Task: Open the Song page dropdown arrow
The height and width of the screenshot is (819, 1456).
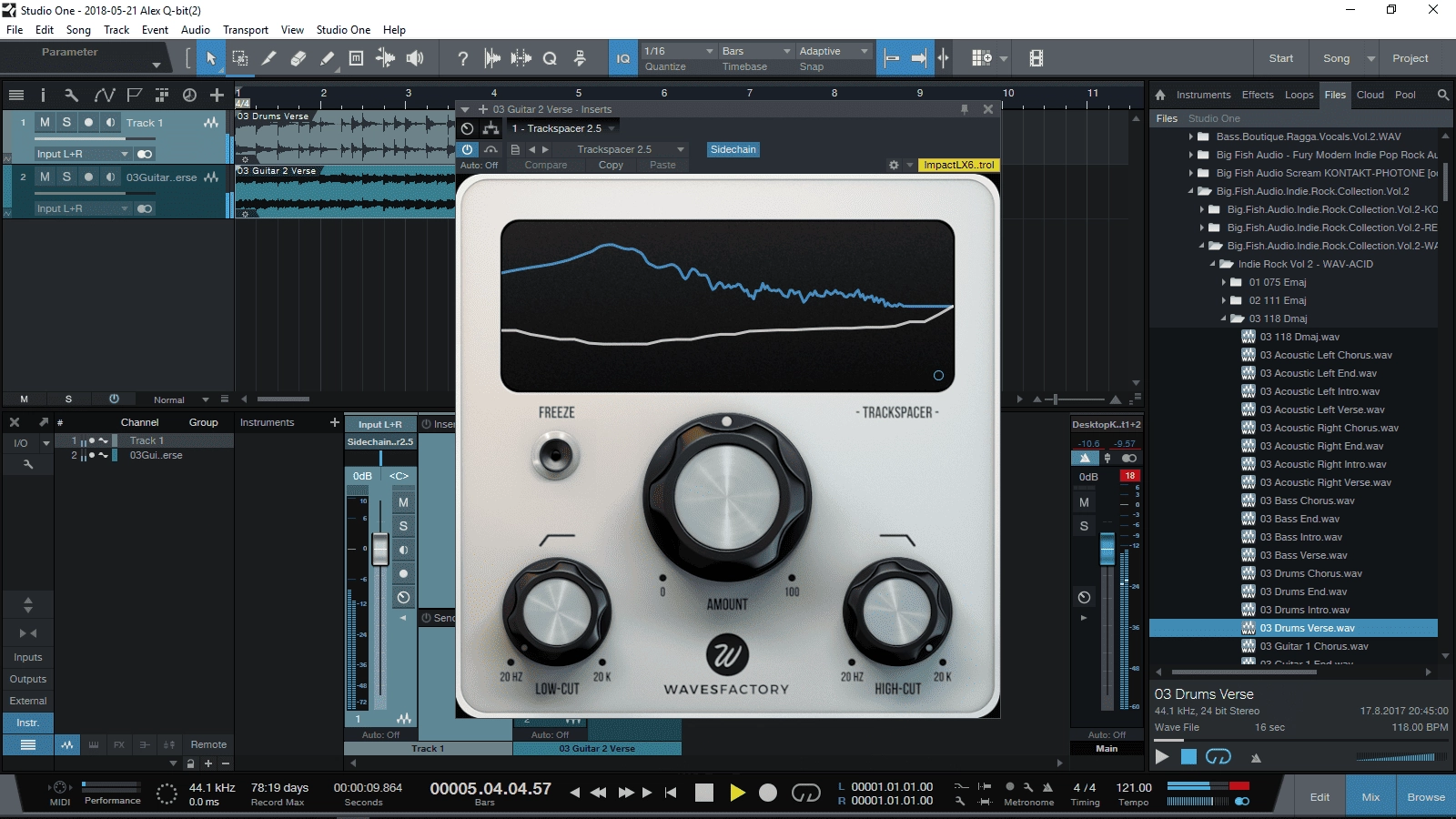Action: click(x=1371, y=58)
